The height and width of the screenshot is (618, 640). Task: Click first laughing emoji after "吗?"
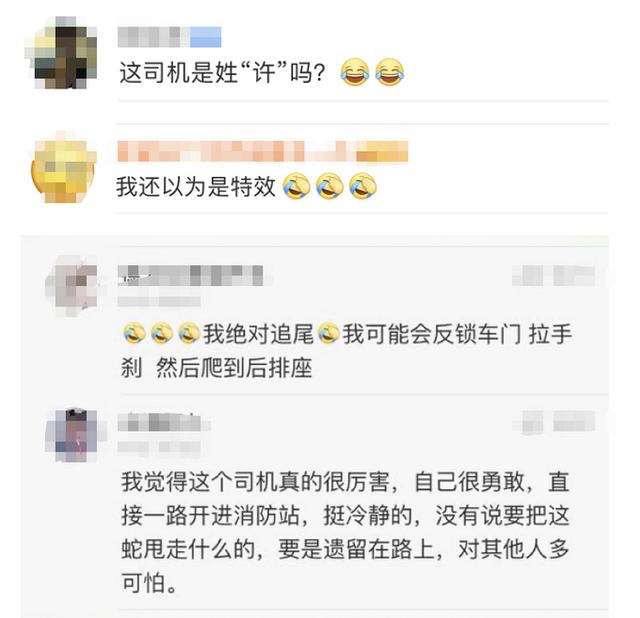click(355, 72)
